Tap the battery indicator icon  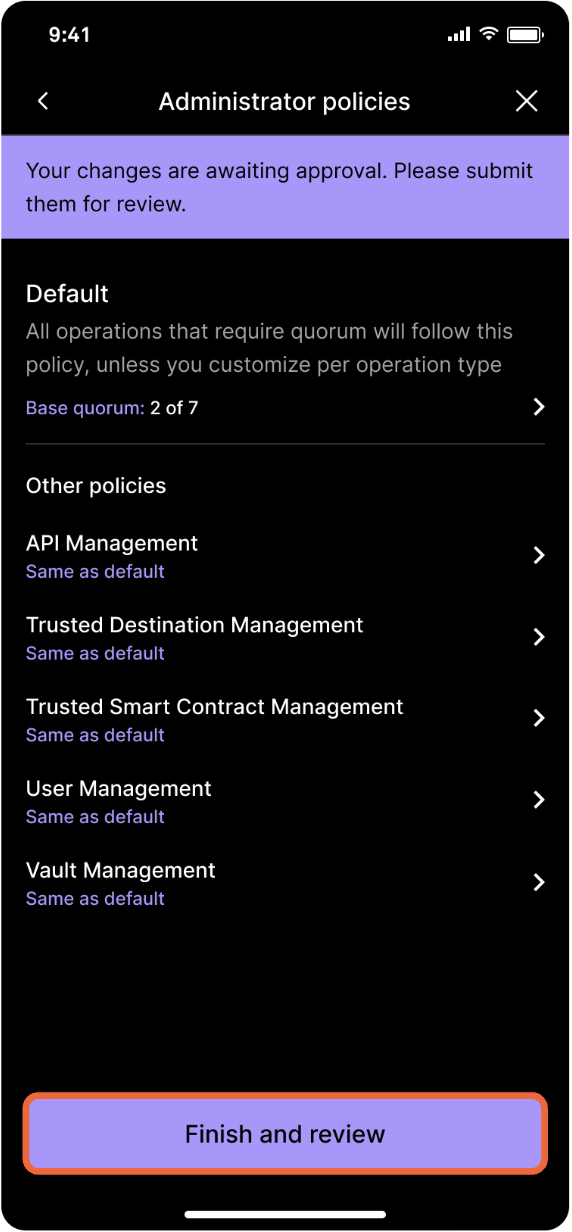pos(525,34)
